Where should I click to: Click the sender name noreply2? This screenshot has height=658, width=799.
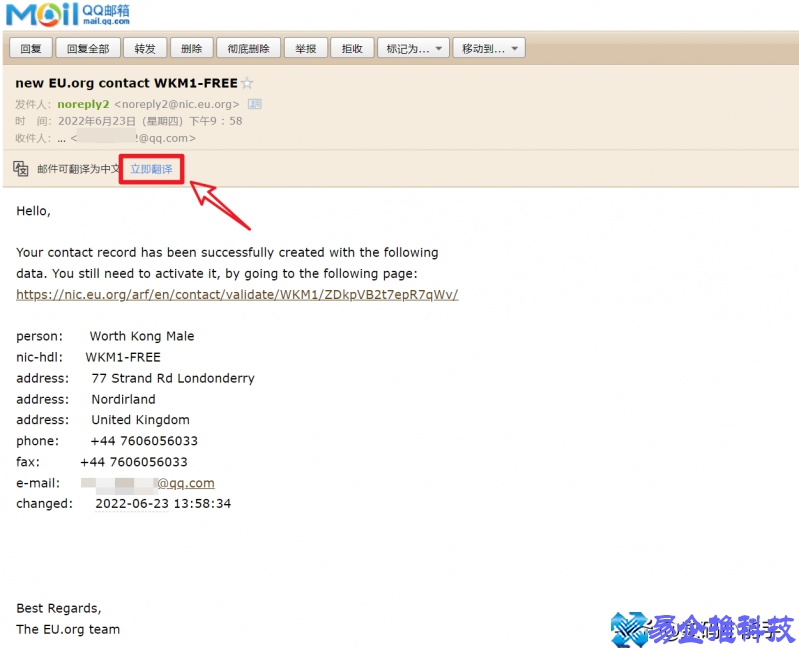click(x=83, y=104)
